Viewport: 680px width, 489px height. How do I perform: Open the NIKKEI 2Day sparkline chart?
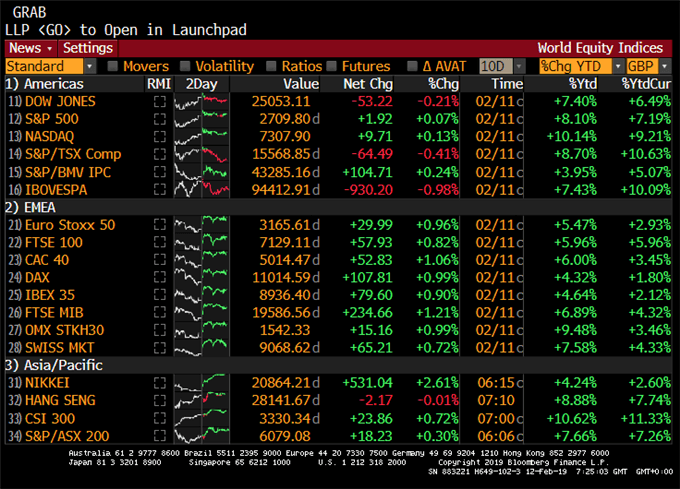(x=201, y=383)
